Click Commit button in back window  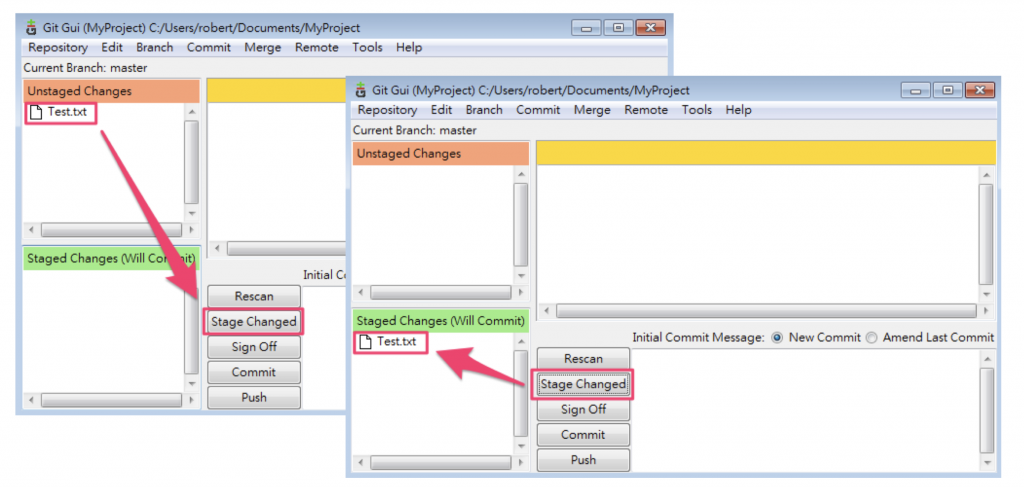pos(254,372)
